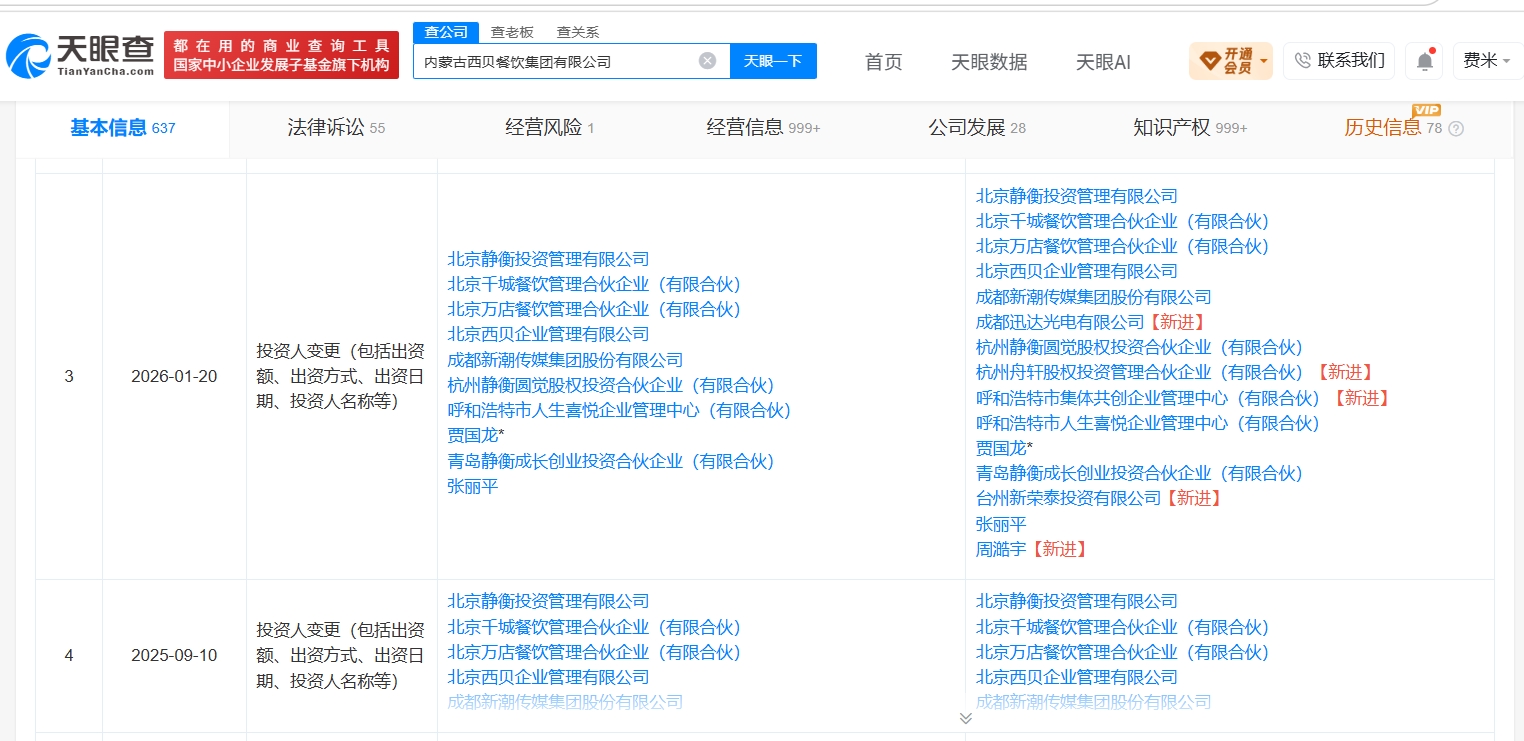
Task: Select the date 2025-09-10
Action: pyautogui.click(x=174, y=656)
